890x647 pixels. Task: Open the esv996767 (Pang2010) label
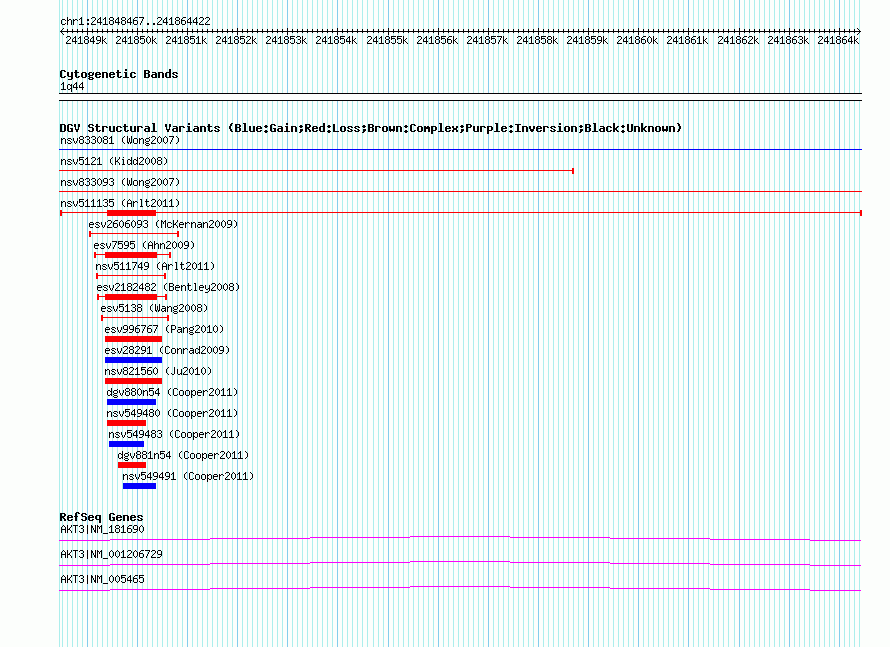164,329
